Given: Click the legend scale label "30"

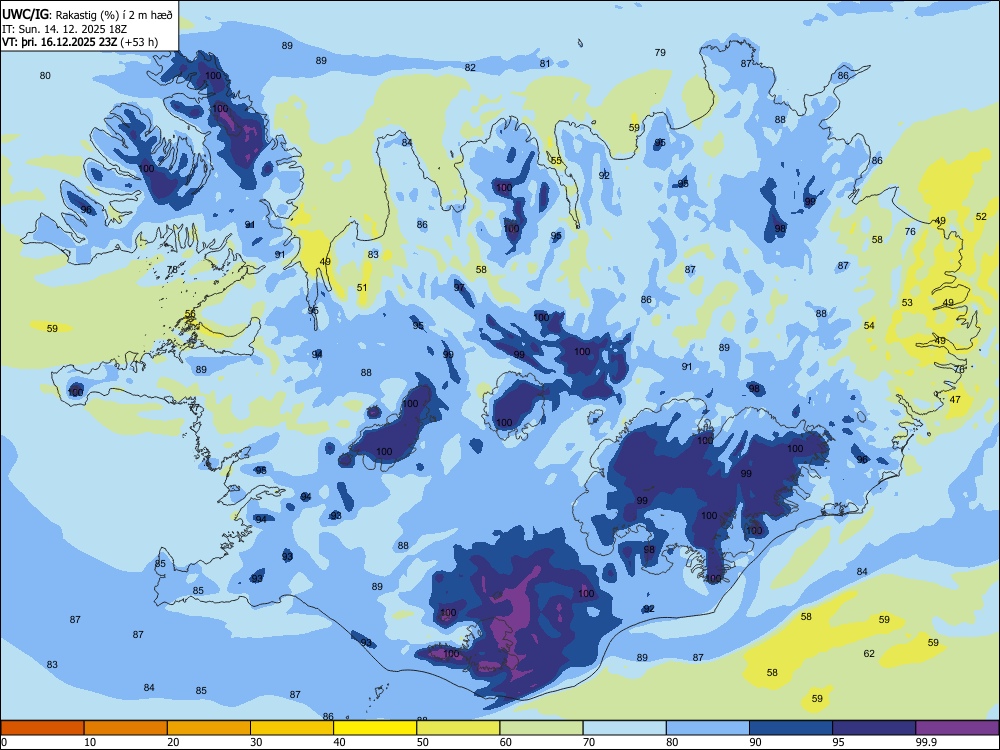Looking at the screenshot, I should [256, 742].
